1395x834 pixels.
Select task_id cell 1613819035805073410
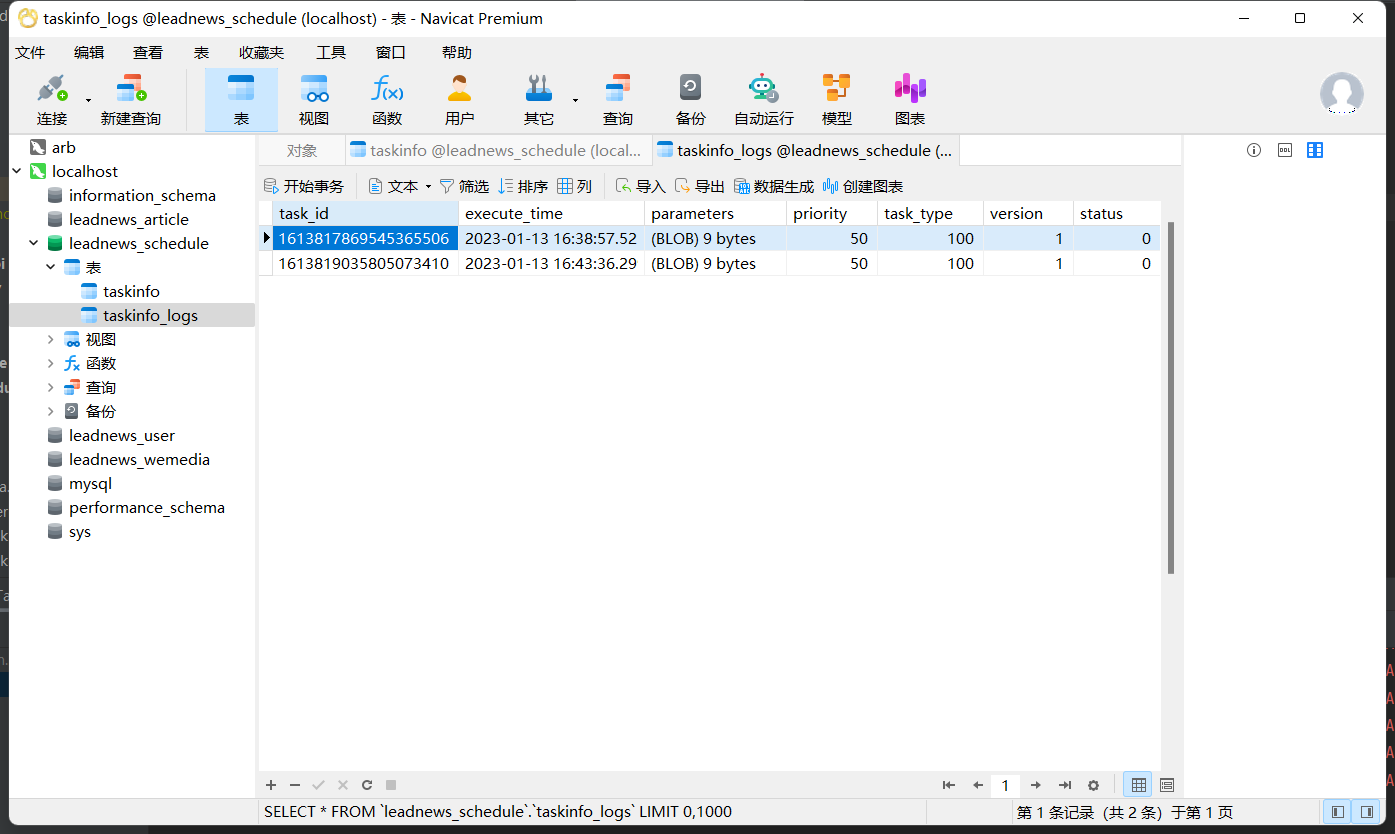tap(364, 263)
